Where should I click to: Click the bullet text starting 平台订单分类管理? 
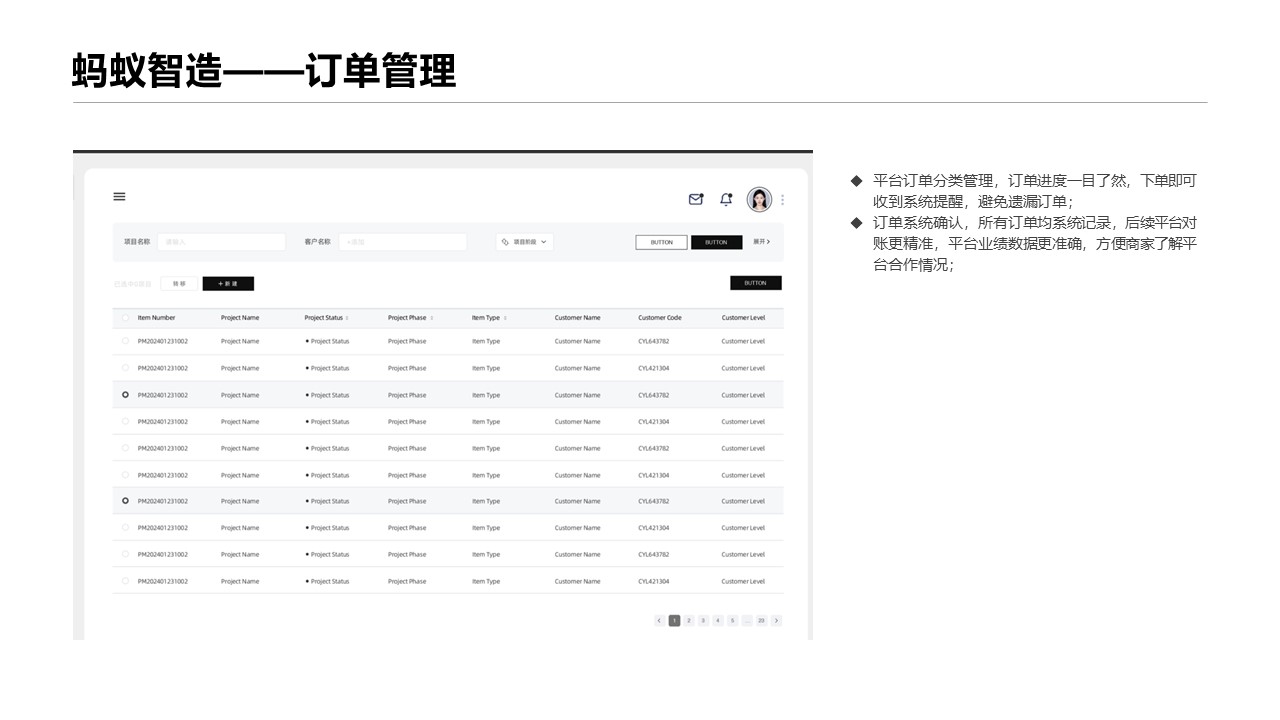coord(1034,189)
